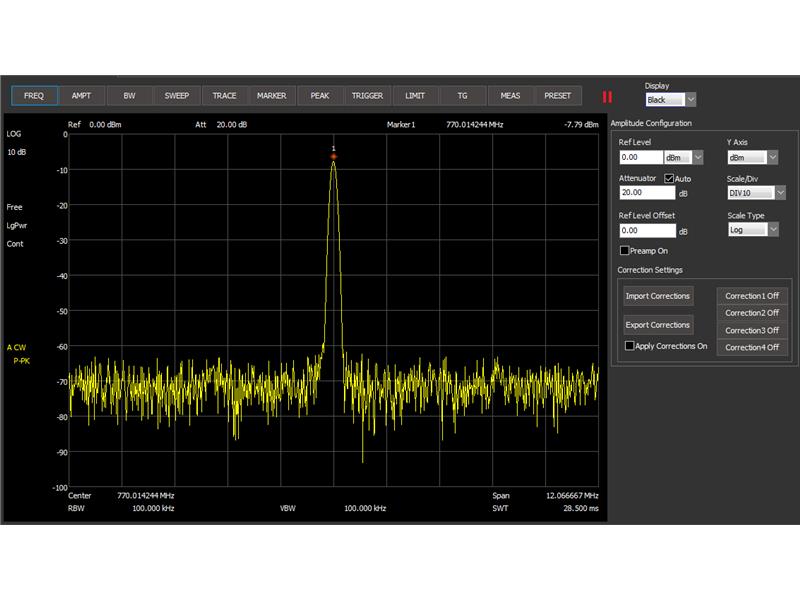Click the Export Corrections button
This screenshot has width=800, height=600.
pos(657,325)
